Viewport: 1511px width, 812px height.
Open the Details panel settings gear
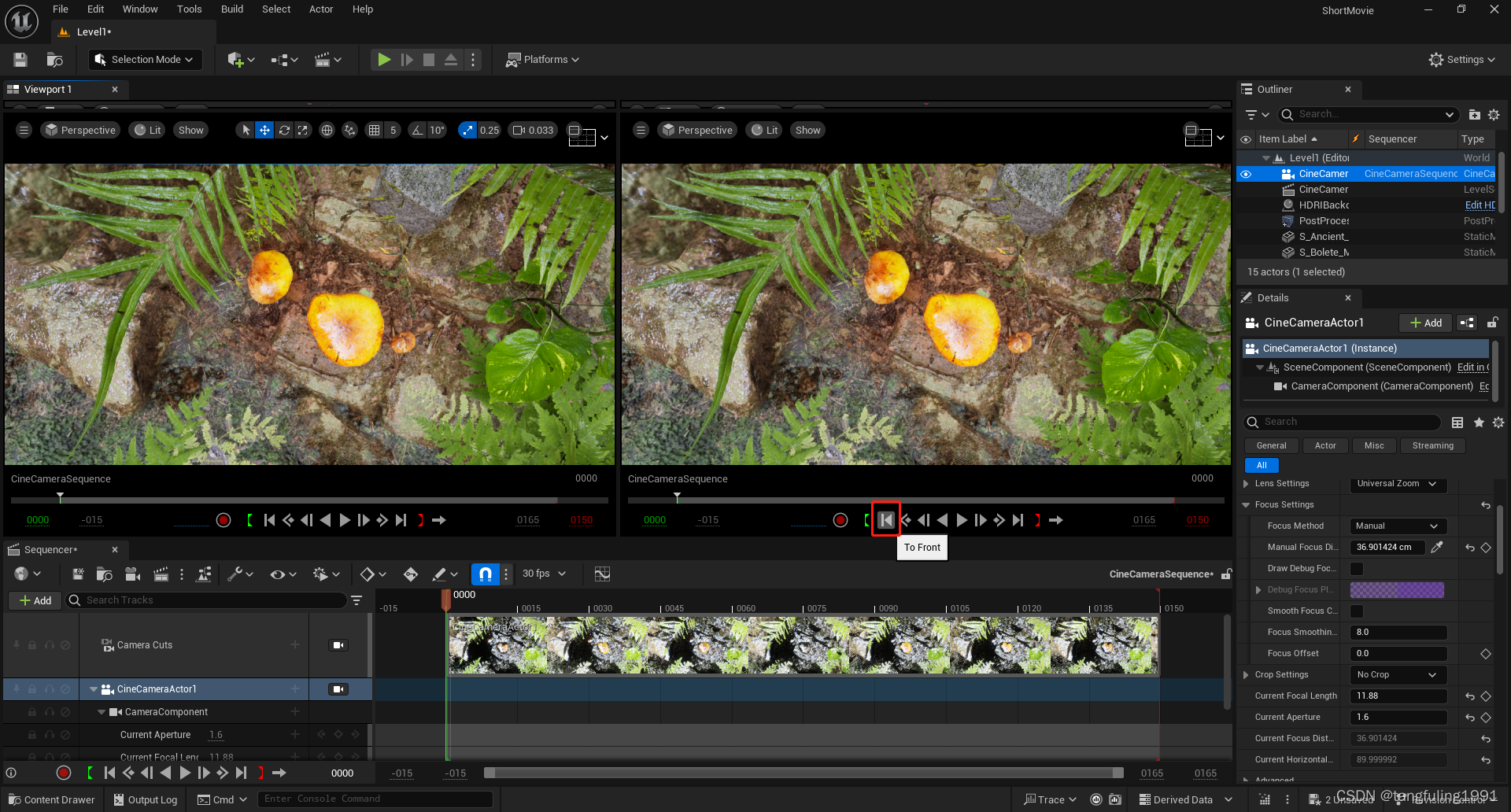(x=1498, y=423)
